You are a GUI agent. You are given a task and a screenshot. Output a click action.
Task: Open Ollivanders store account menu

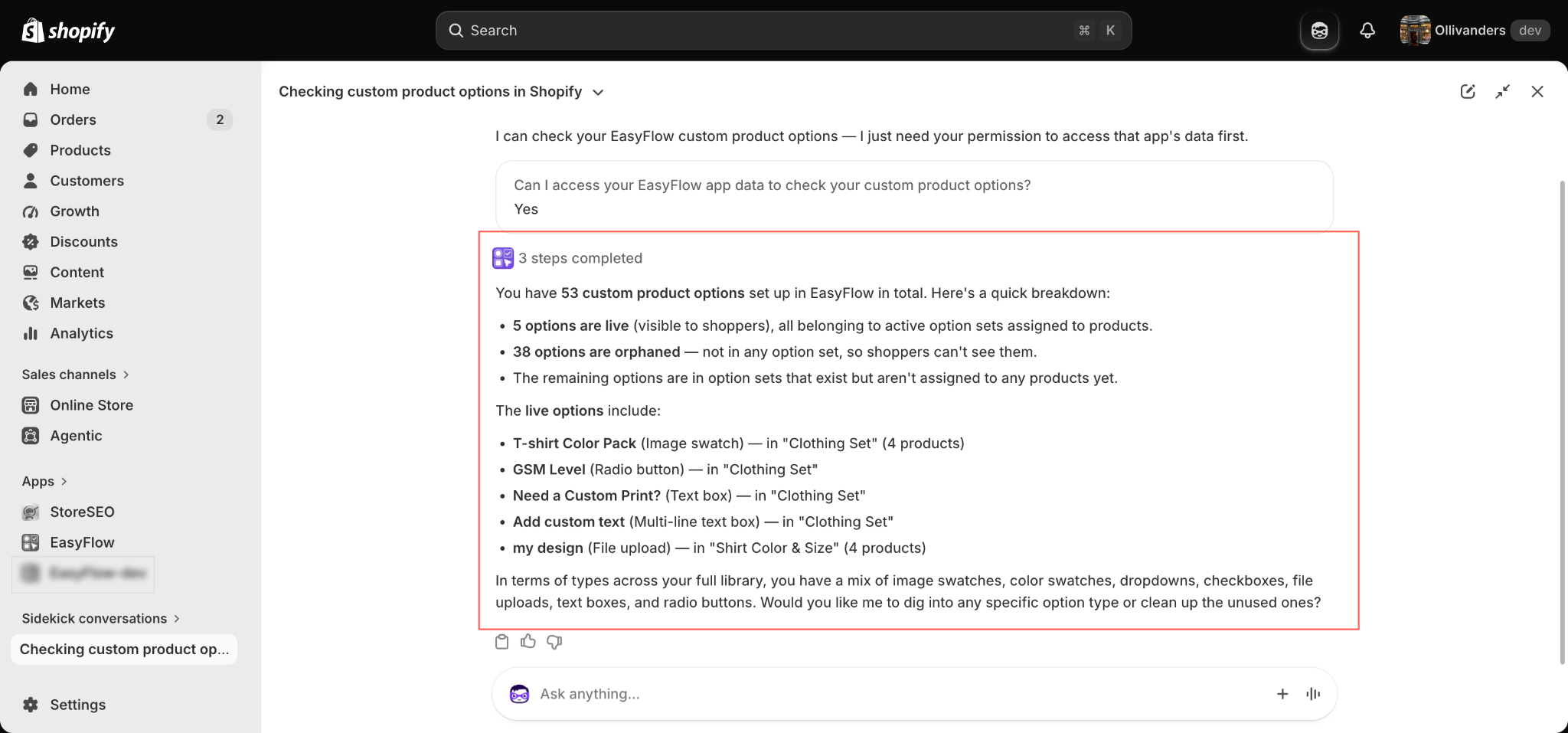click(1475, 31)
